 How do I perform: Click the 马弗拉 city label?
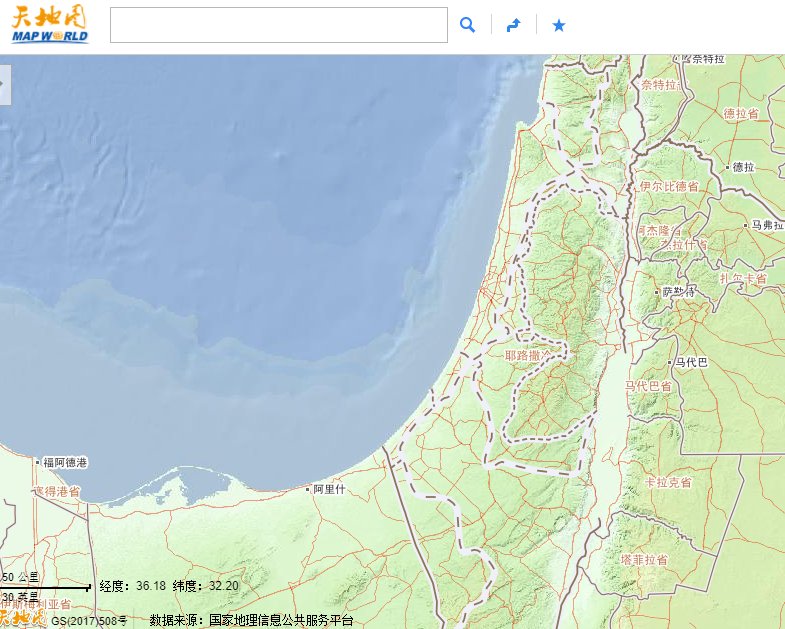pyautogui.click(x=766, y=225)
